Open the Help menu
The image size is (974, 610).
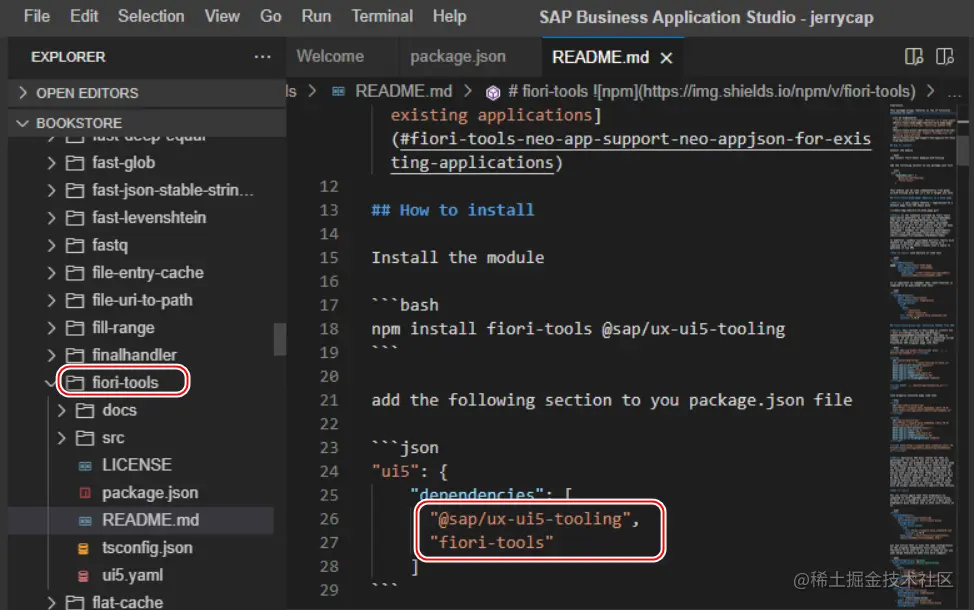(x=449, y=16)
